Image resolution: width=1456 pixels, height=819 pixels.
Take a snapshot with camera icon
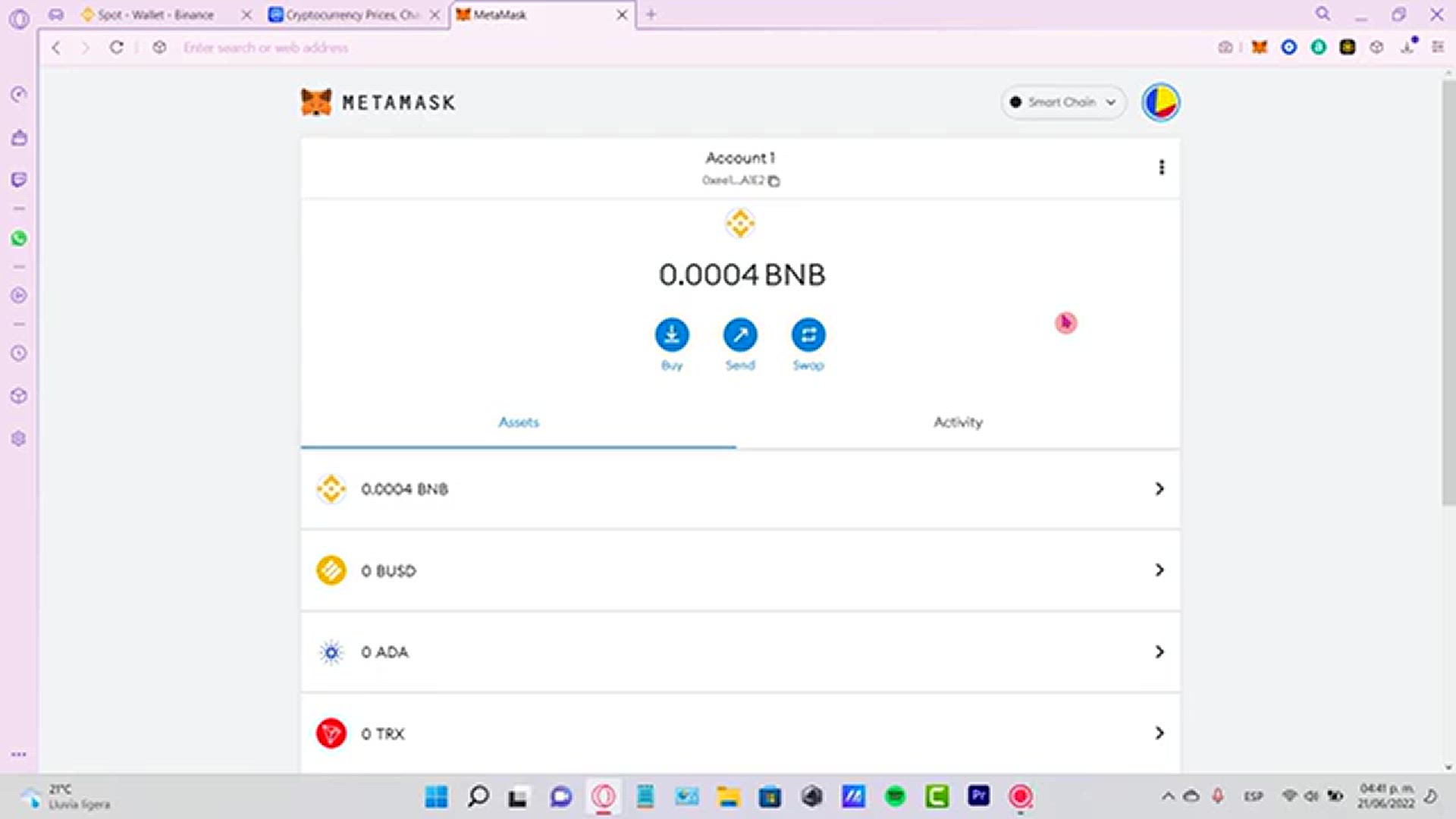tap(1225, 47)
